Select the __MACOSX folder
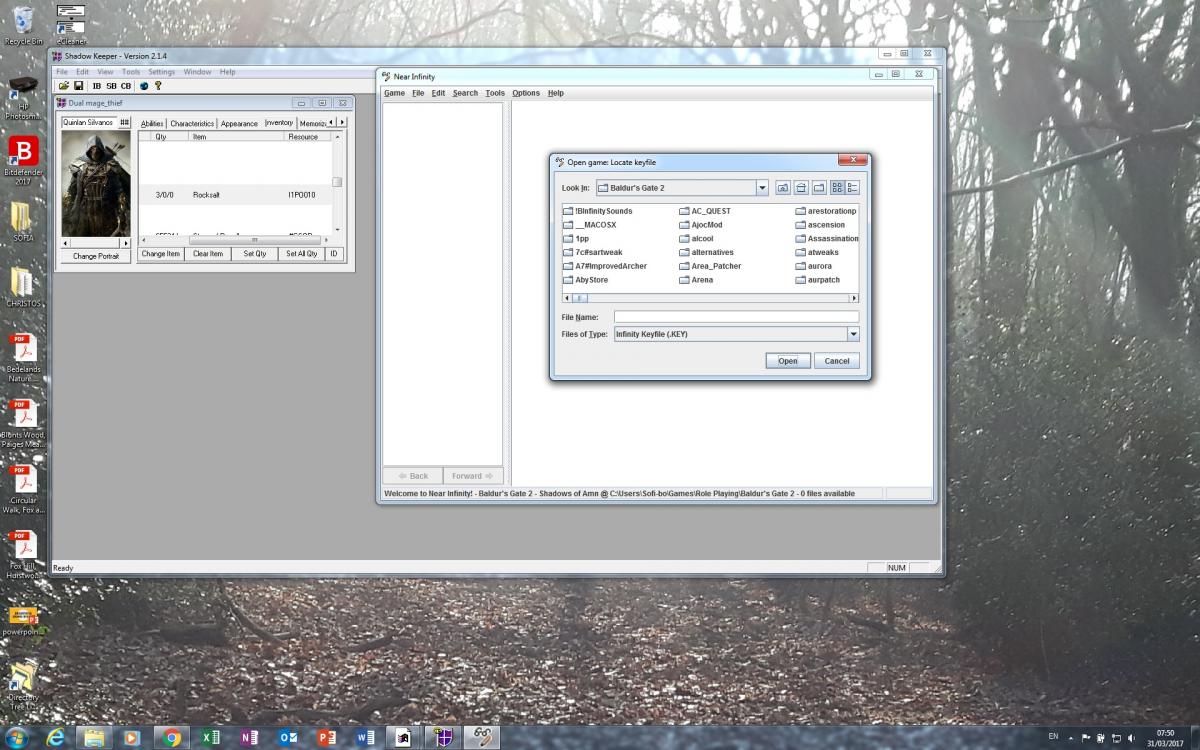 (589, 225)
